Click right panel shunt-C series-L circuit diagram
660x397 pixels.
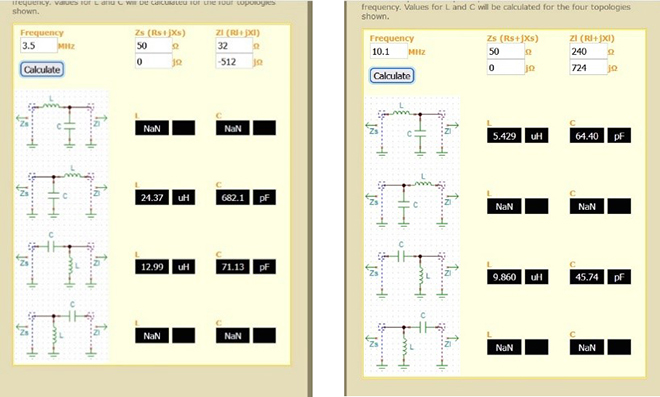[412, 201]
